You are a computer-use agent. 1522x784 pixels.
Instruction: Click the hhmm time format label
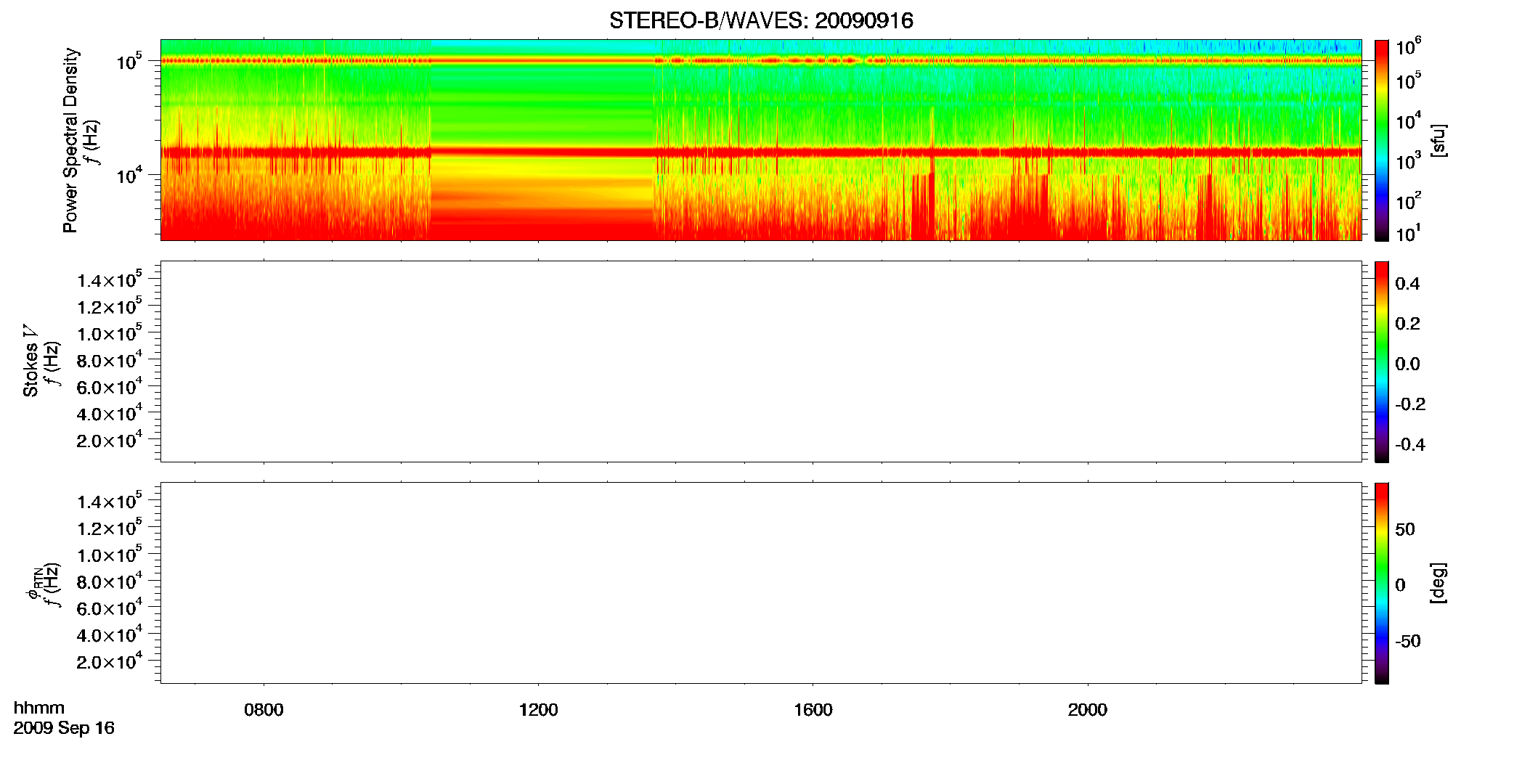click(x=39, y=708)
